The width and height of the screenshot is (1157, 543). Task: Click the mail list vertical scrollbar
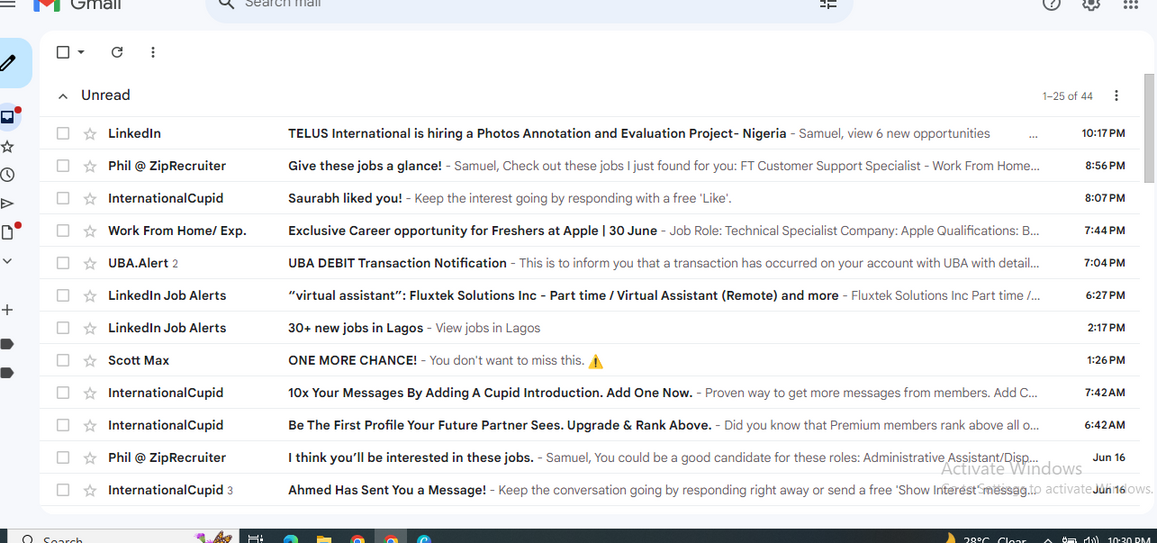coord(1149,128)
